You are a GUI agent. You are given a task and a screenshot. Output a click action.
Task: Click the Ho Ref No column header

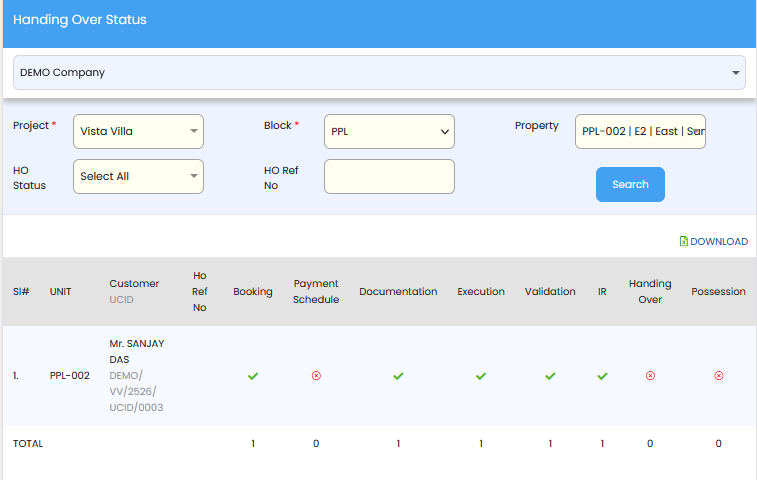(199, 291)
